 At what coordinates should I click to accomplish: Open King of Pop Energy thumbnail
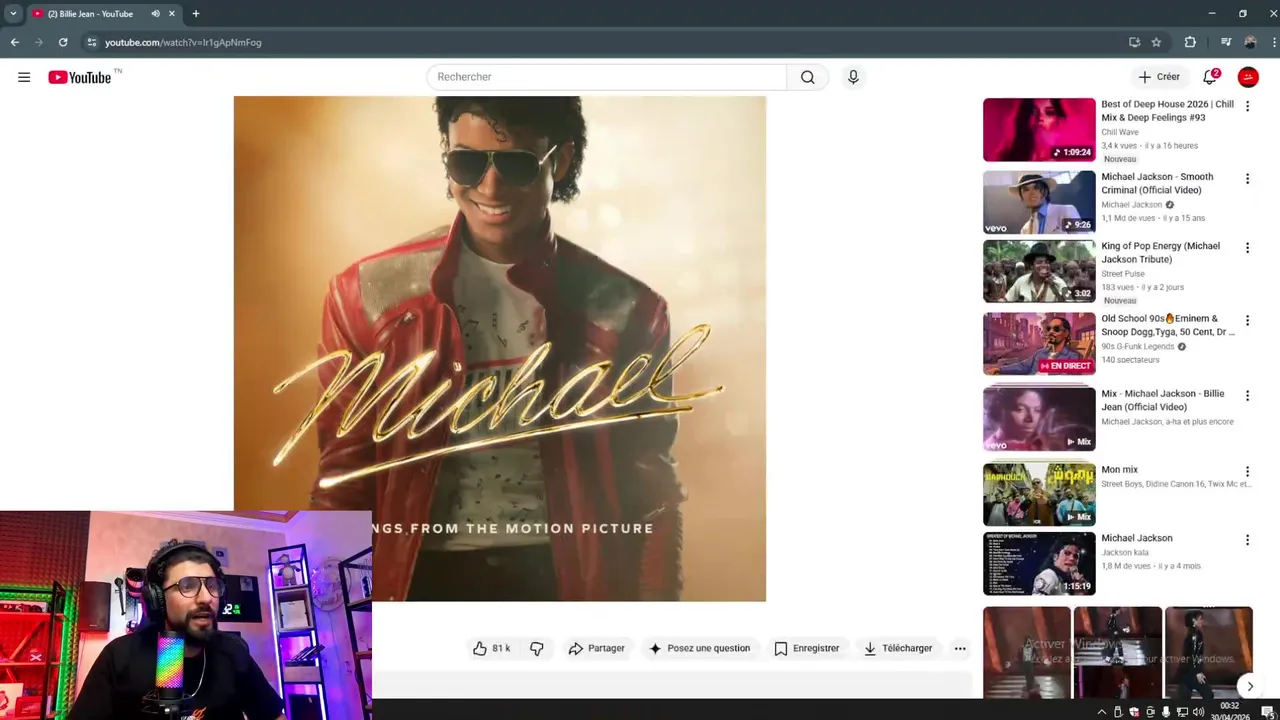pyautogui.click(x=1039, y=271)
